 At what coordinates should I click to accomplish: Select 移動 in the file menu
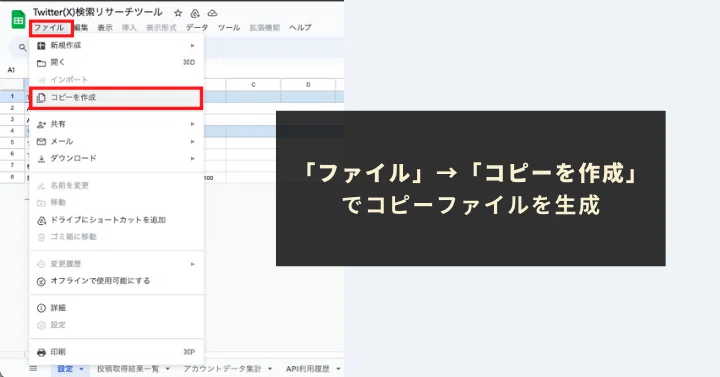[x=116, y=203]
